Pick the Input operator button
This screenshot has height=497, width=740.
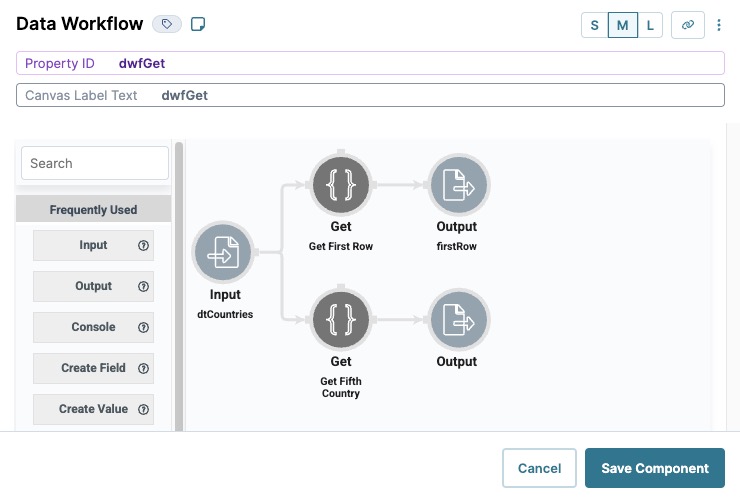click(x=93, y=245)
